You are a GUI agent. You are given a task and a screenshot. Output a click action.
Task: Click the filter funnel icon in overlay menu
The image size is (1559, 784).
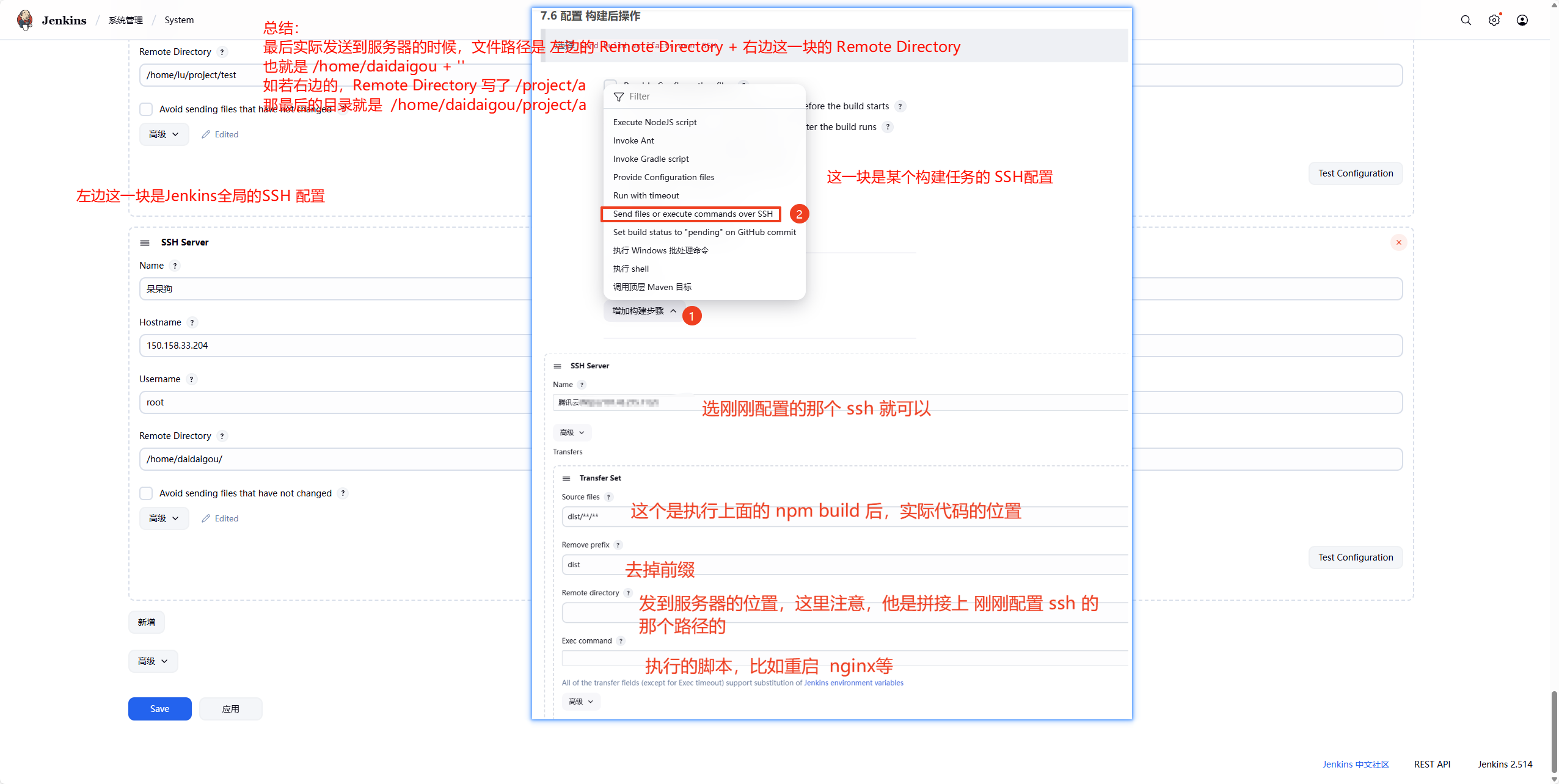[x=619, y=96]
